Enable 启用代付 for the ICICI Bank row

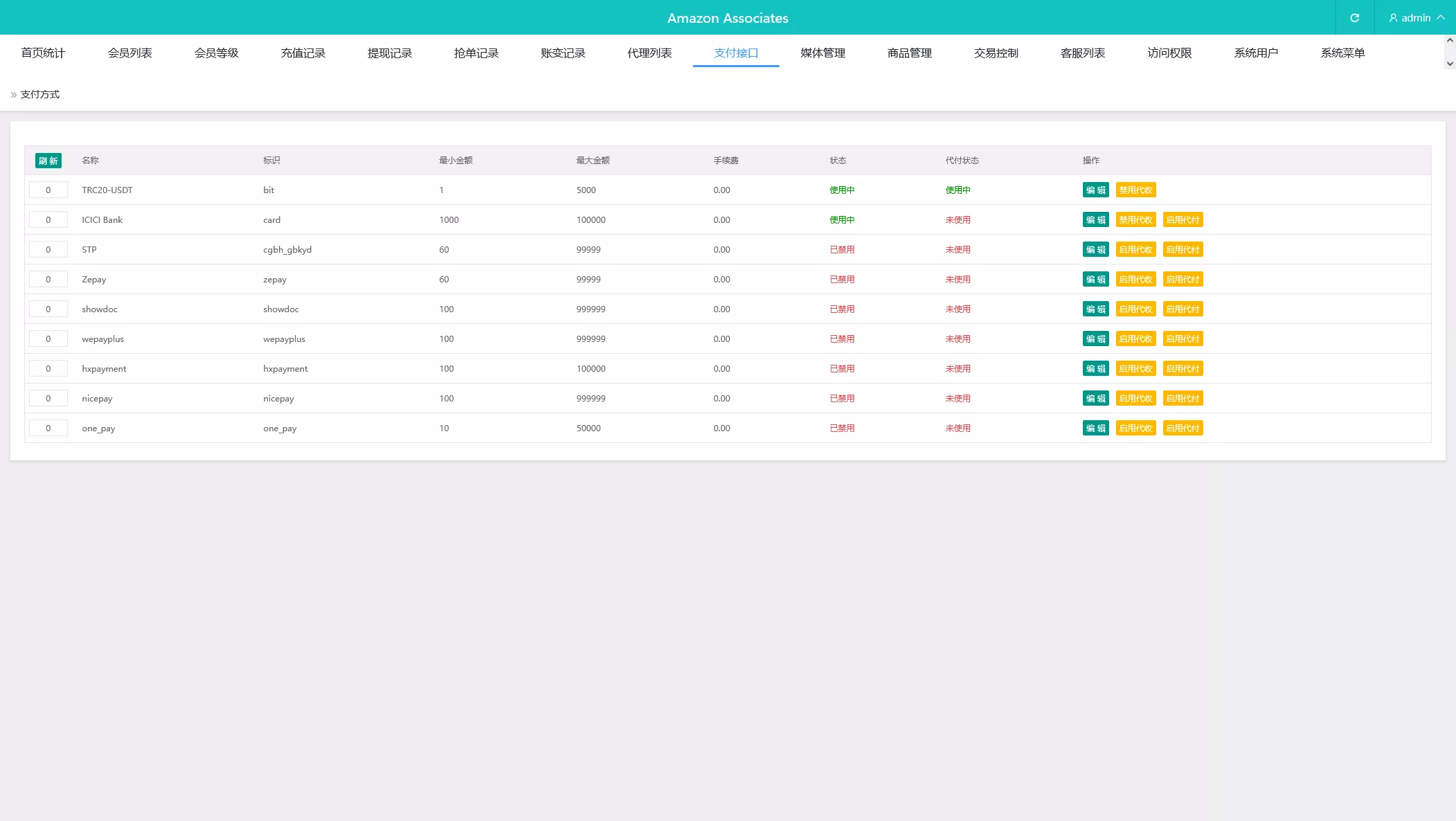tap(1183, 220)
